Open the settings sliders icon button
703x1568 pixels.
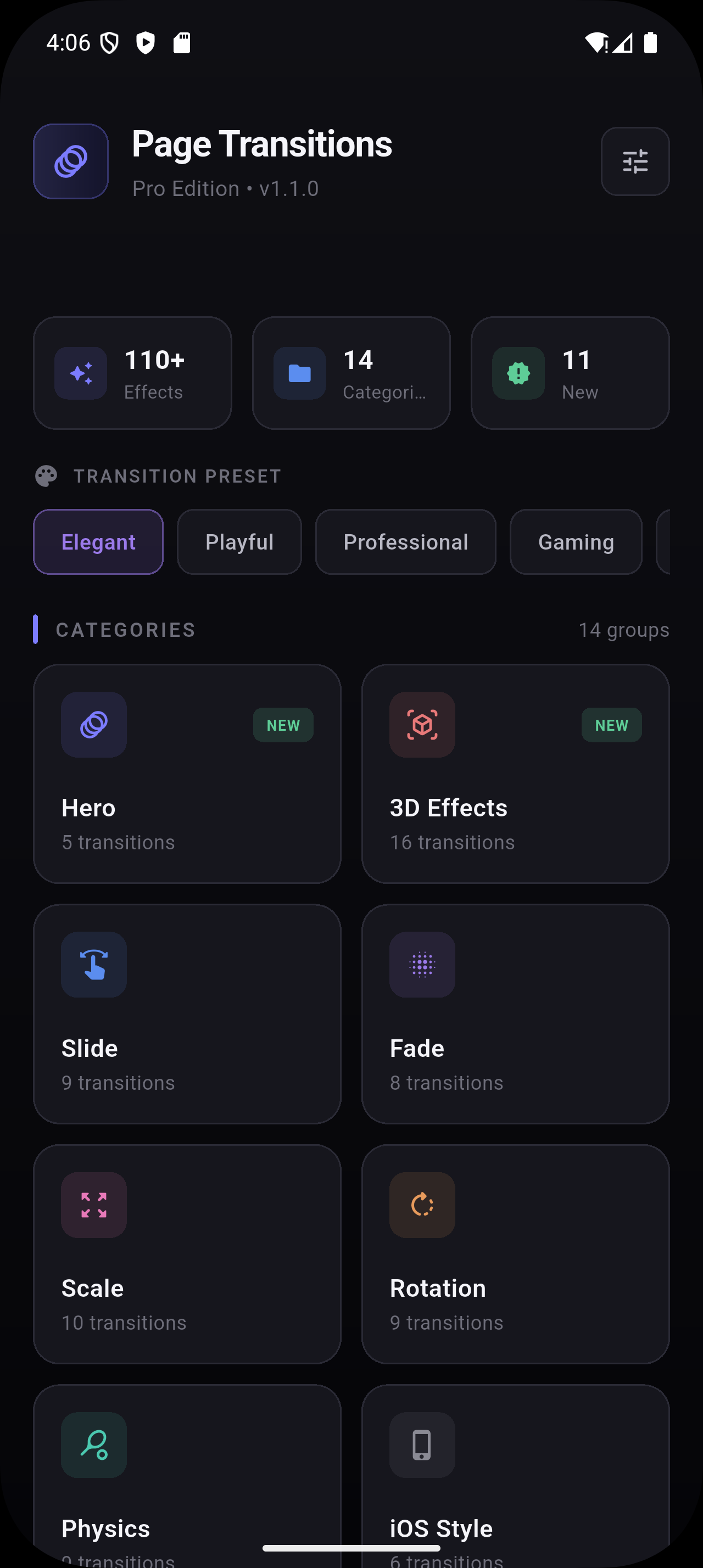point(635,161)
